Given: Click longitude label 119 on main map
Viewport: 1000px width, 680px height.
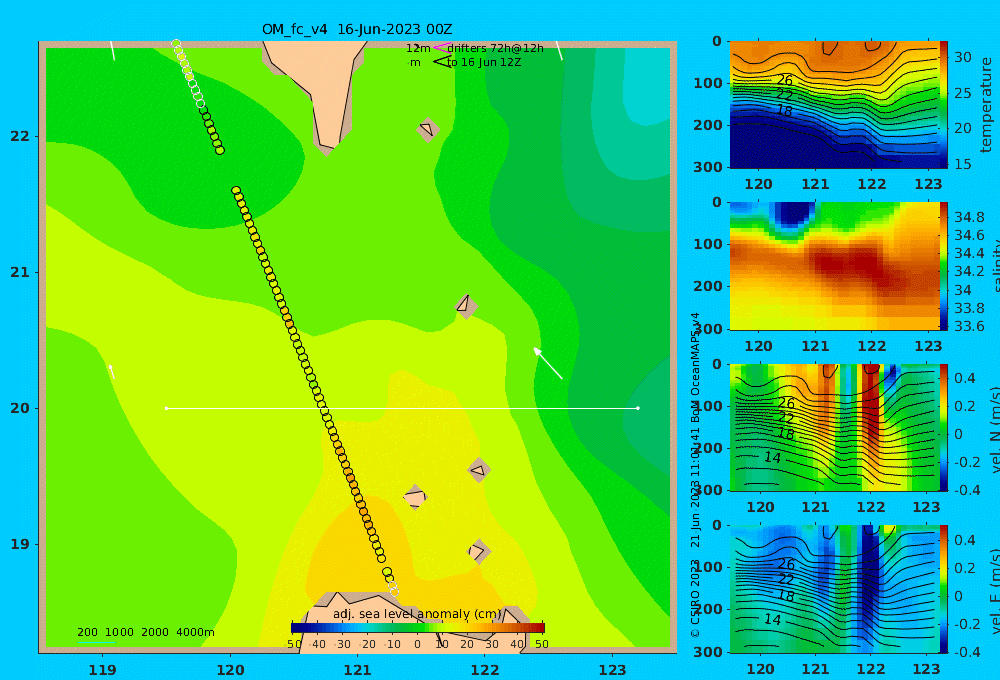Looking at the screenshot, I should (102, 670).
